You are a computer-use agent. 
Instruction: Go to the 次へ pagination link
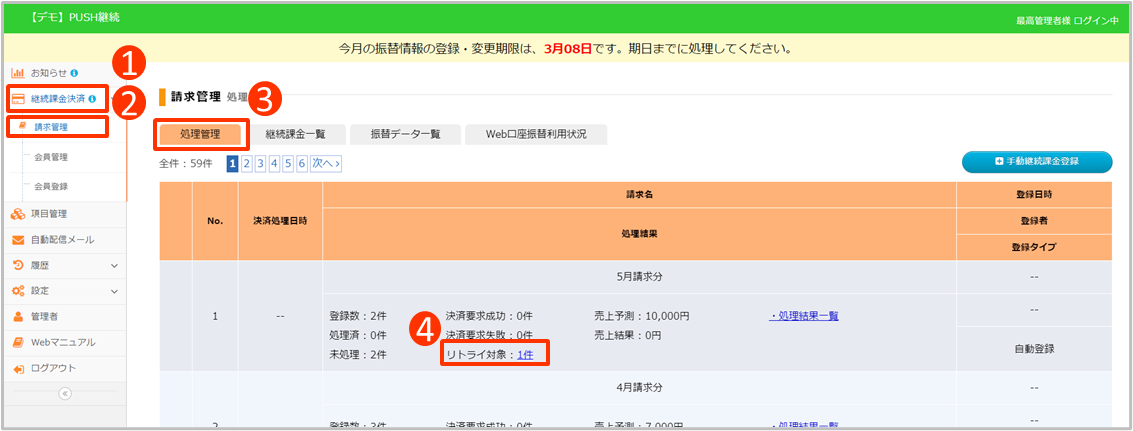pyautogui.click(x=325, y=163)
